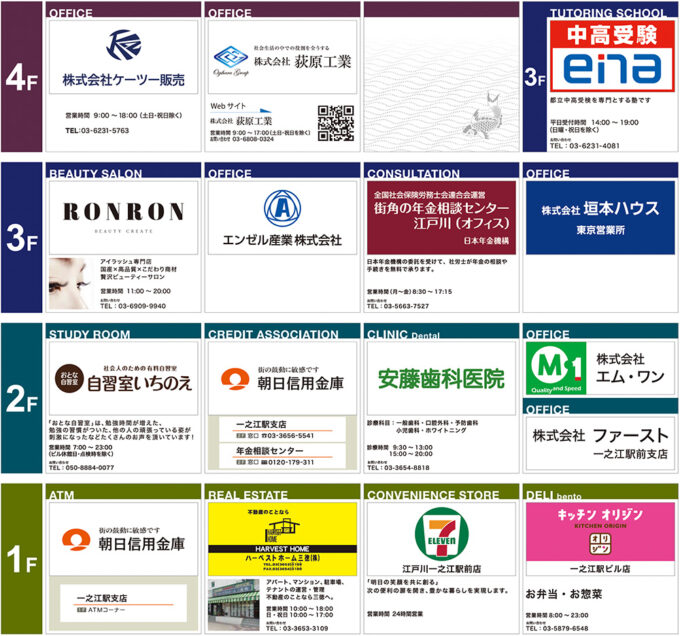Click the Ke-Two striped K logo
The height and width of the screenshot is (636, 680).
[x=124, y=45]
